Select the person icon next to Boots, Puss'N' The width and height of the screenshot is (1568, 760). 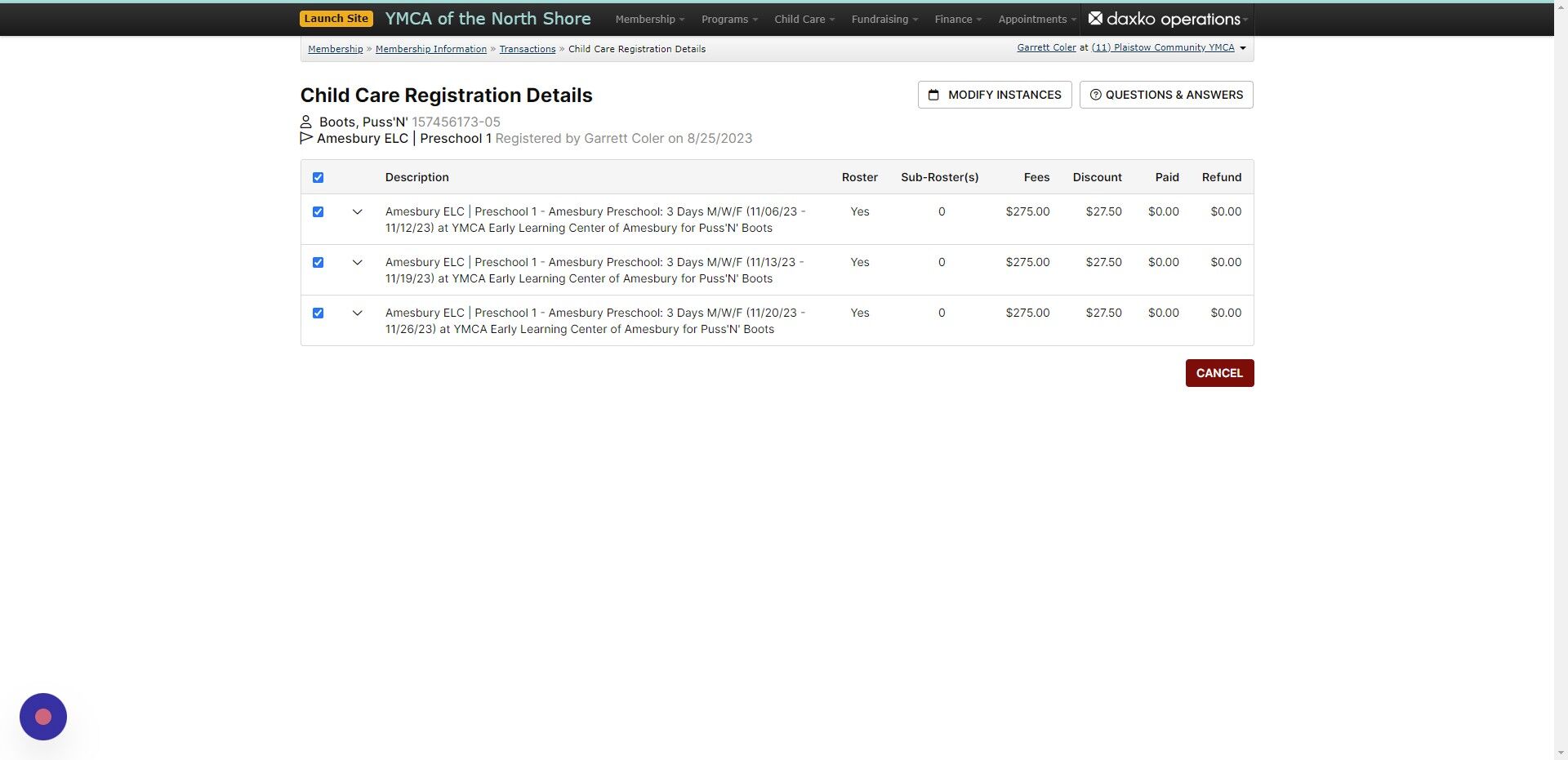point(306,122)
